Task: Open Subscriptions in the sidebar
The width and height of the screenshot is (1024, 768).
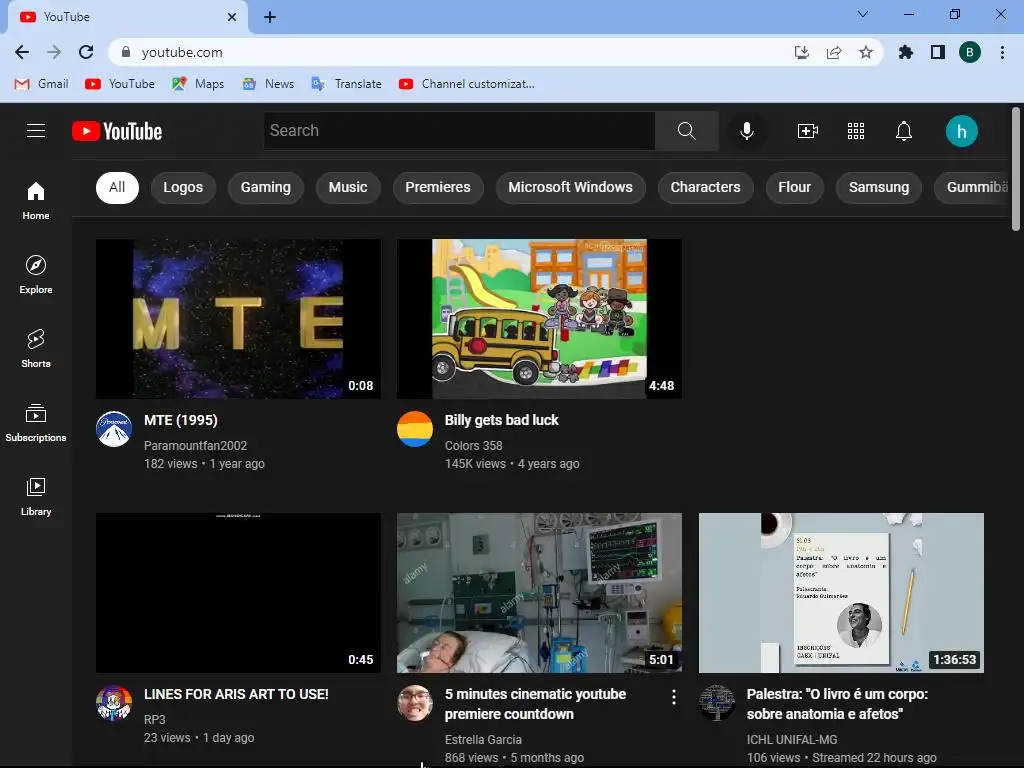Action: pos(36,423)
